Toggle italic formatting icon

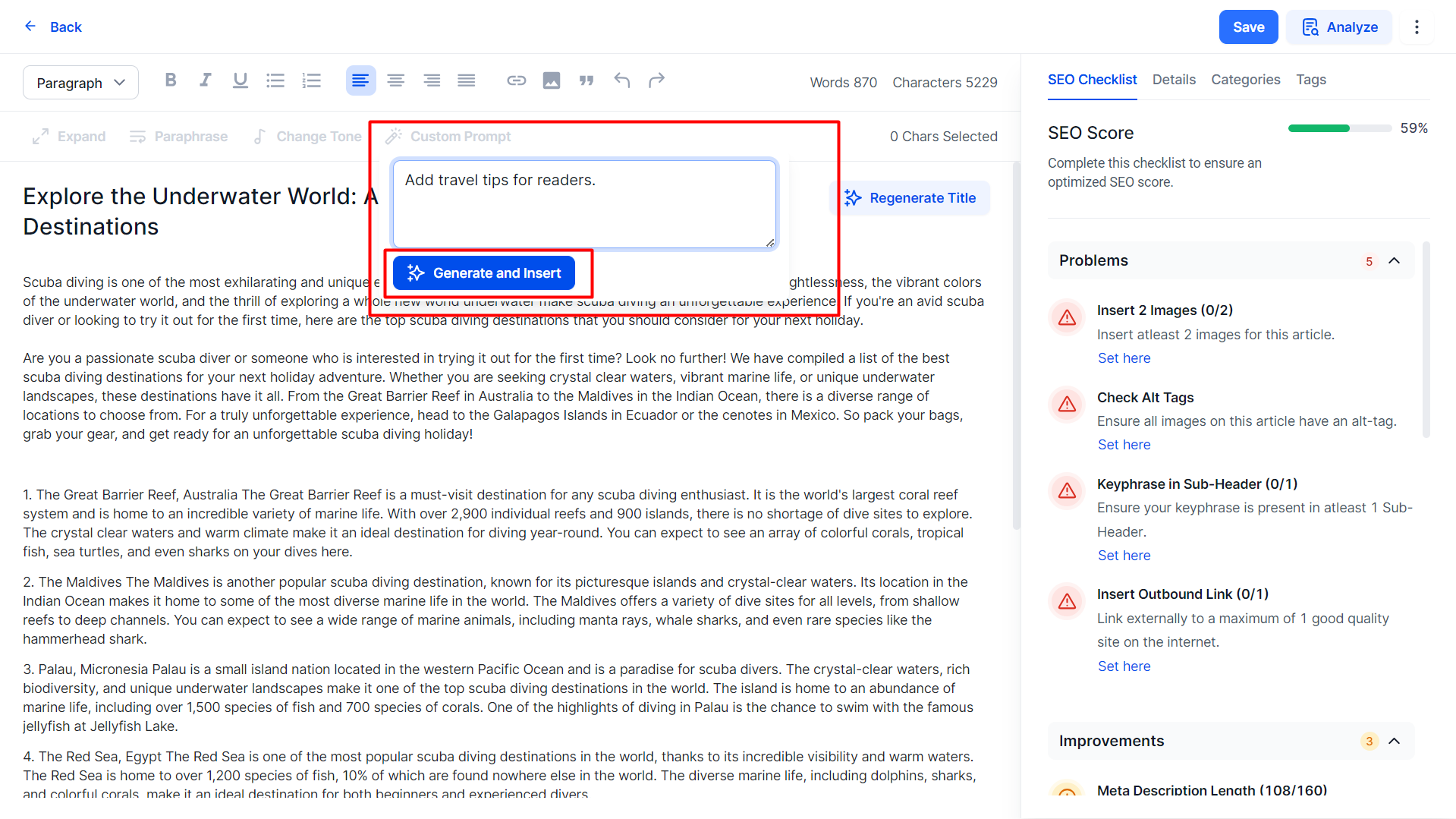tap(206, 80)
